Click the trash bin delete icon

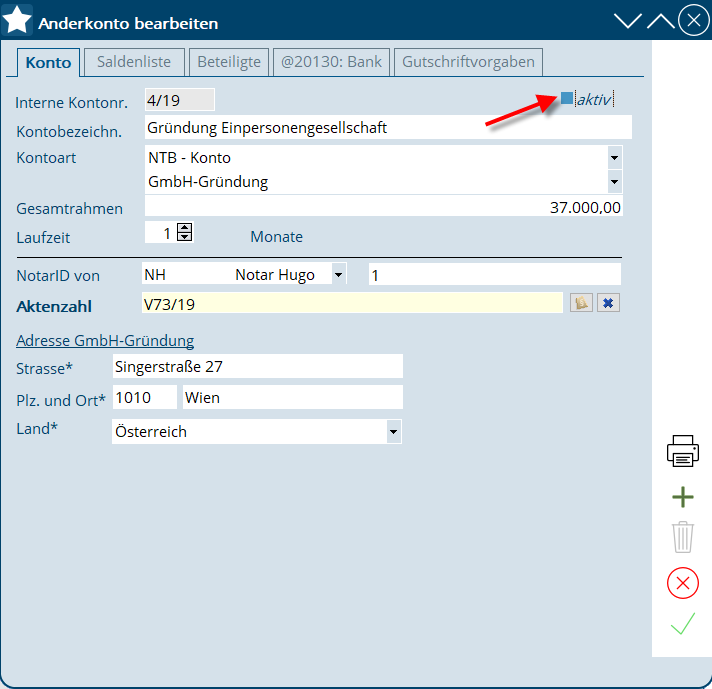pyautogui.click(x=682, y=537)
